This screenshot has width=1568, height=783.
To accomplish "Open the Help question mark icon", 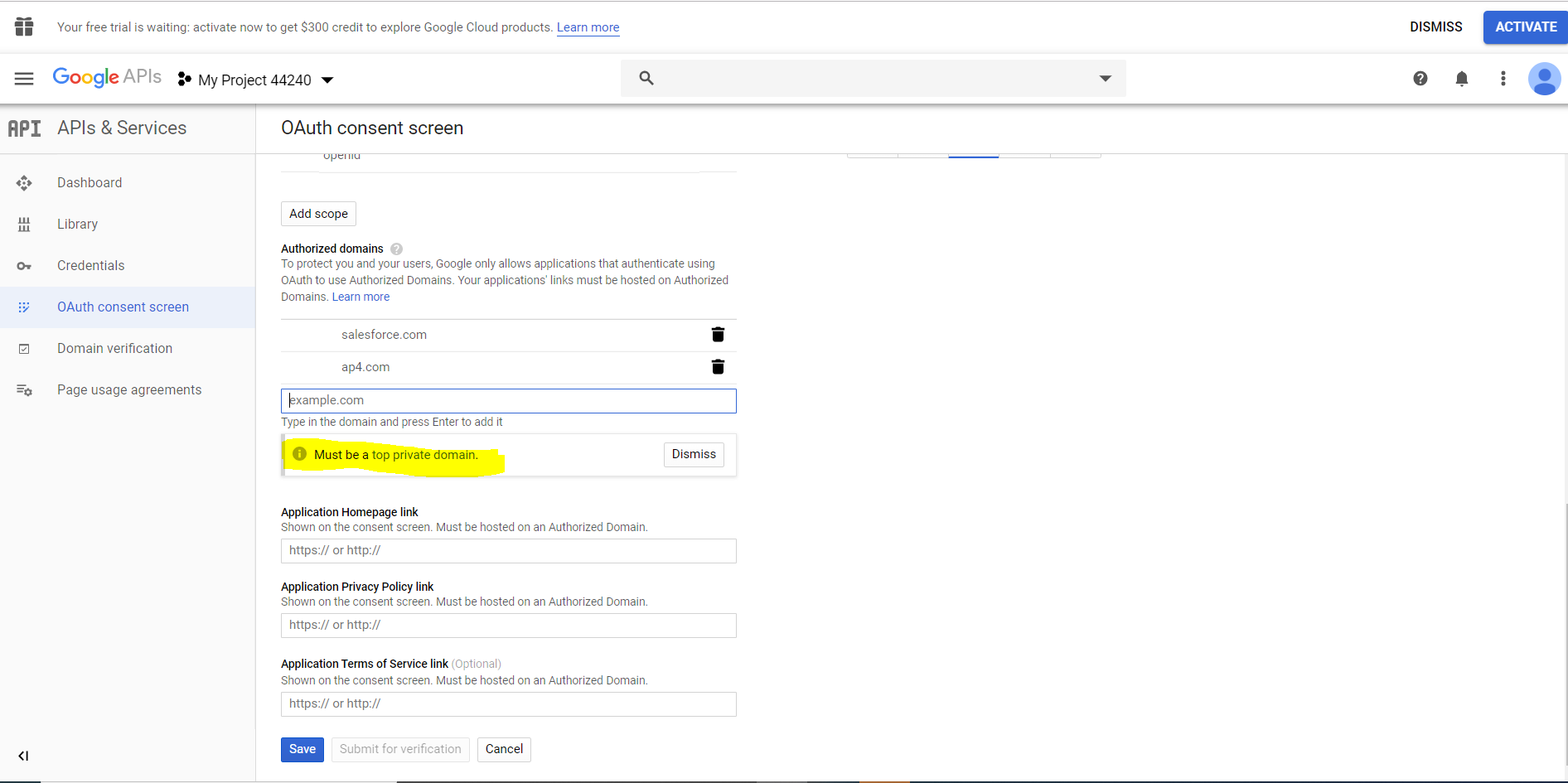I will (x=1420, y=79).
